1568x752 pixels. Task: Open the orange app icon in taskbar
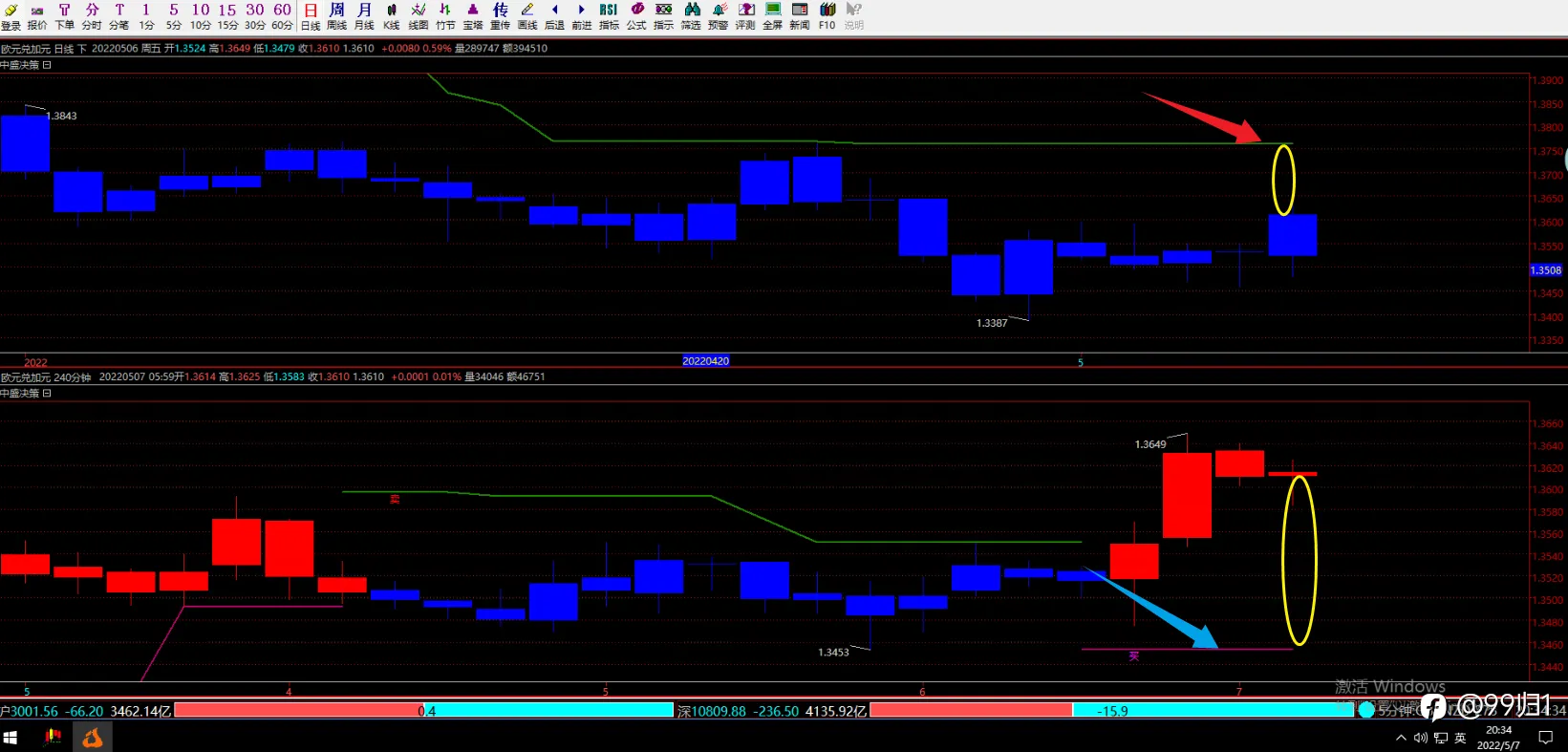[x=93, y=738]
